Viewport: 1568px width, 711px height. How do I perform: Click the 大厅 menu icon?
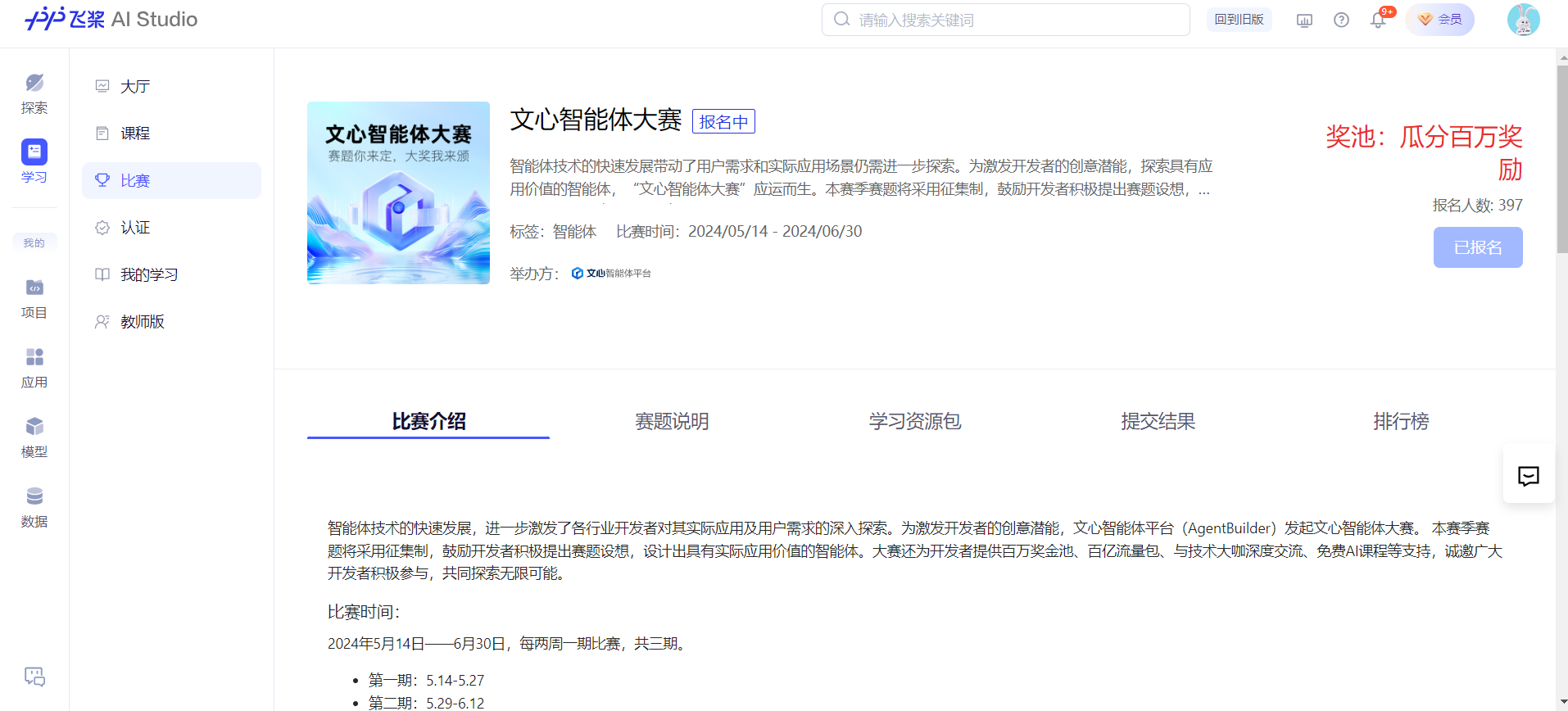pyautogui.click(x=102, y=86)
